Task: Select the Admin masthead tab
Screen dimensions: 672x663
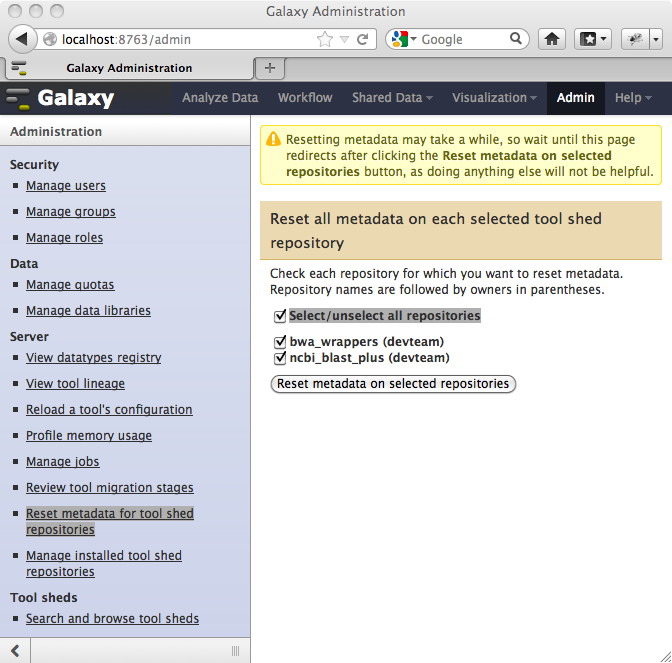Action: point(576,98)
